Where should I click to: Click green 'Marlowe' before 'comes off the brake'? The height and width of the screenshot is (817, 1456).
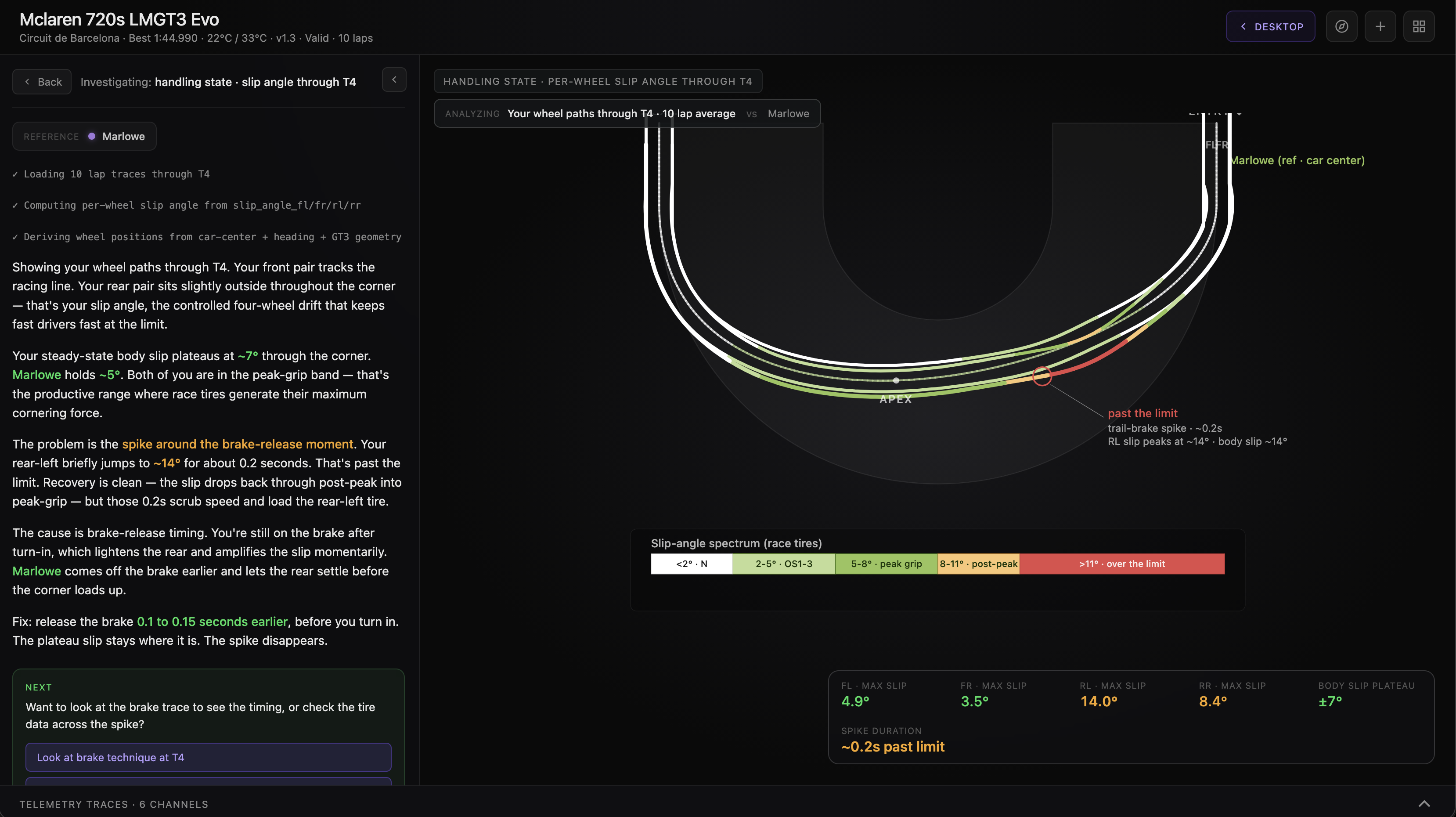[x=37, y=571]
